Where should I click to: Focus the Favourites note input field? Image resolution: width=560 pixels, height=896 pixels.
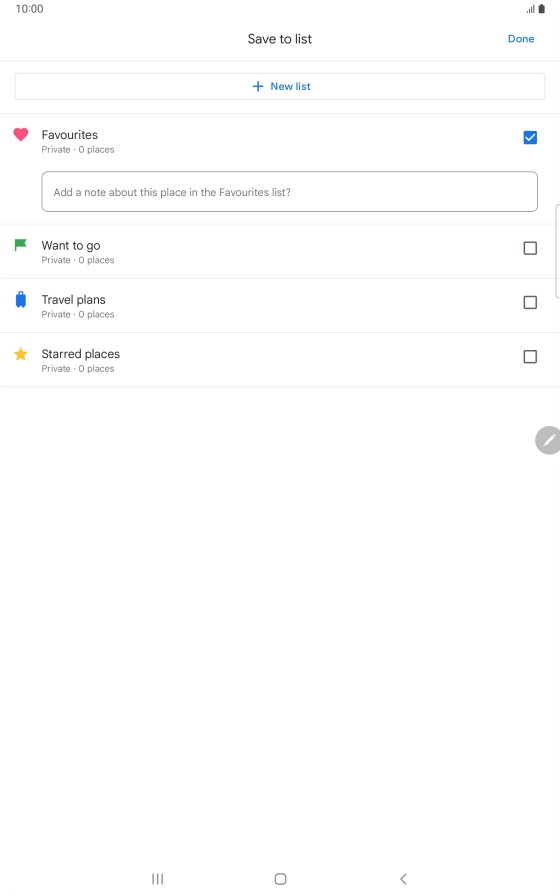[290, 191]
